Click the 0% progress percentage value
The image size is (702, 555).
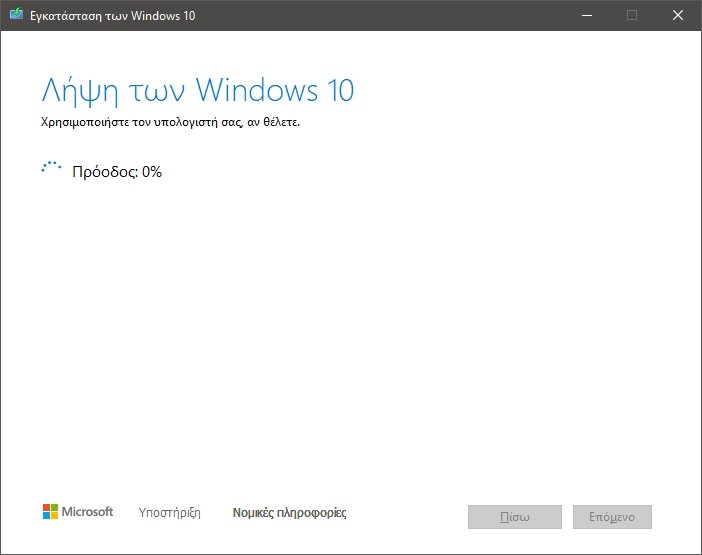point(152,171)
